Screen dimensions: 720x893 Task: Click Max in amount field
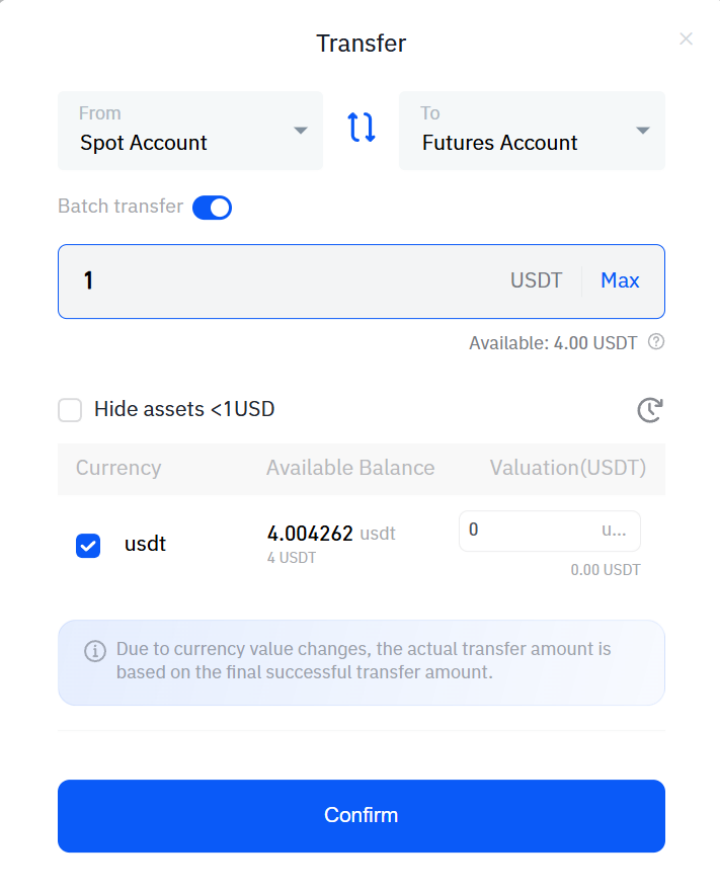(x=620, y=280)
